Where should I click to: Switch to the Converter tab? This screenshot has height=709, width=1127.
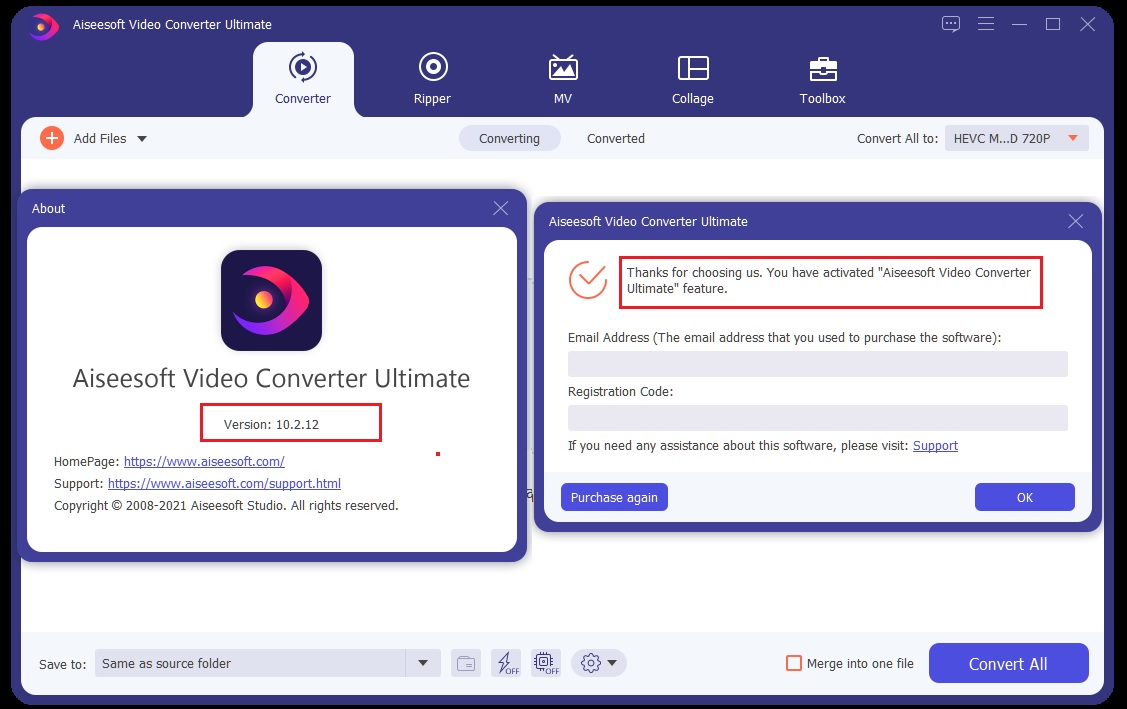[x=303, y=79]
